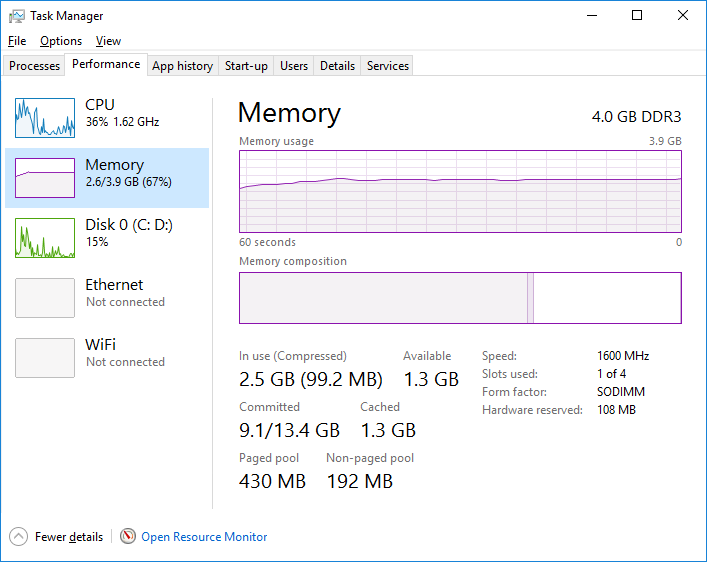Image resolution: width=707 pixels, height=562 pixels.
Task: Click the Resource Monitor icon
Action: click(128, 537)
